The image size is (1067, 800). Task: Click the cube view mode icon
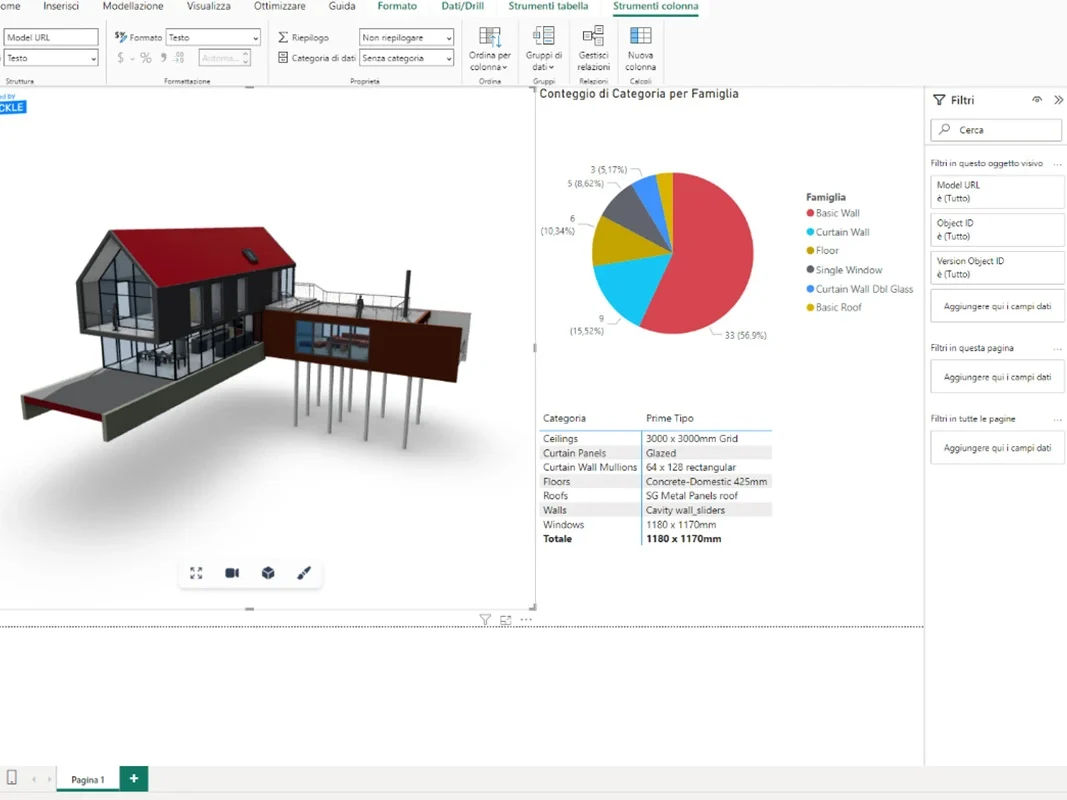268,573
